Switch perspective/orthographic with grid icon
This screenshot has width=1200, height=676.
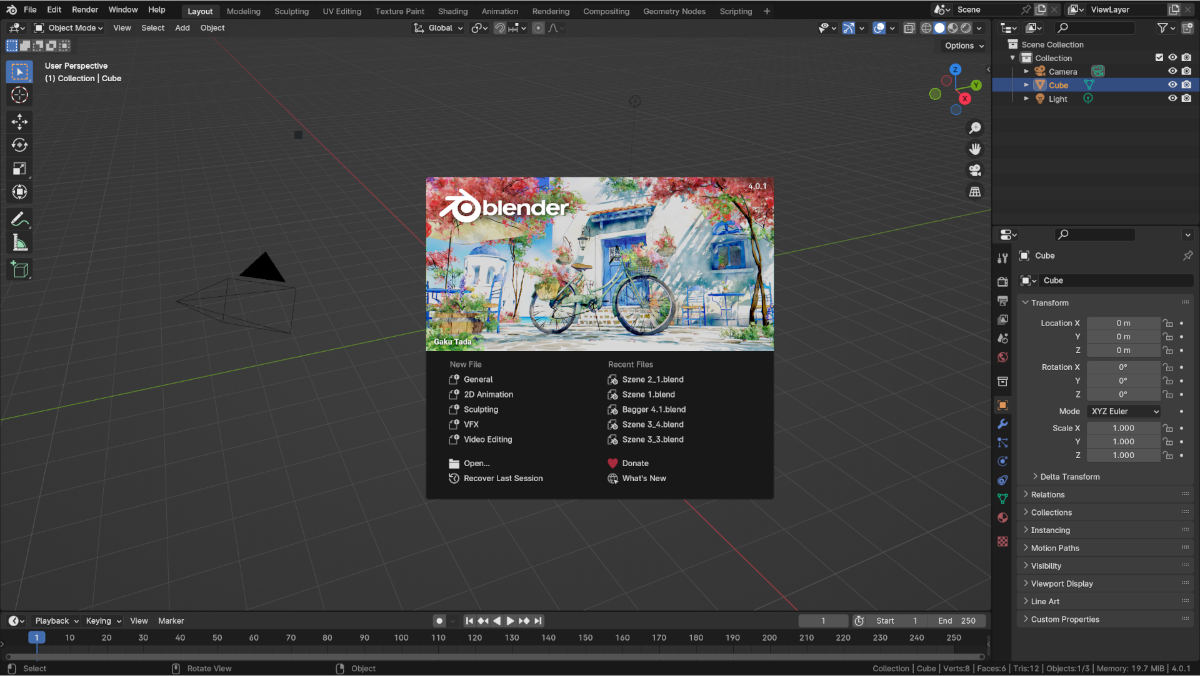(x=975, y=191)
